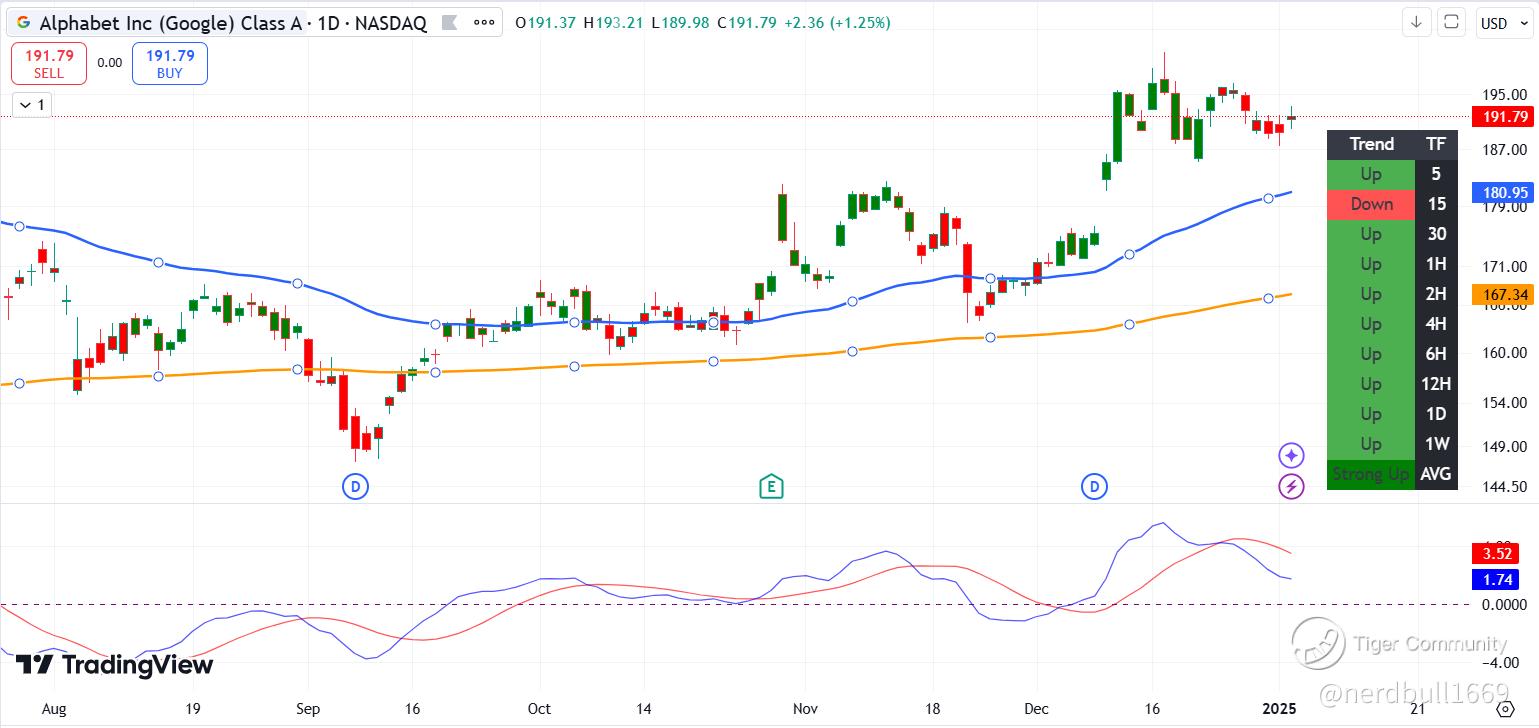This screenshot has width=1539, height=728.
Task: Click the red 191.79 current price label
Action: pos(1505,117)
